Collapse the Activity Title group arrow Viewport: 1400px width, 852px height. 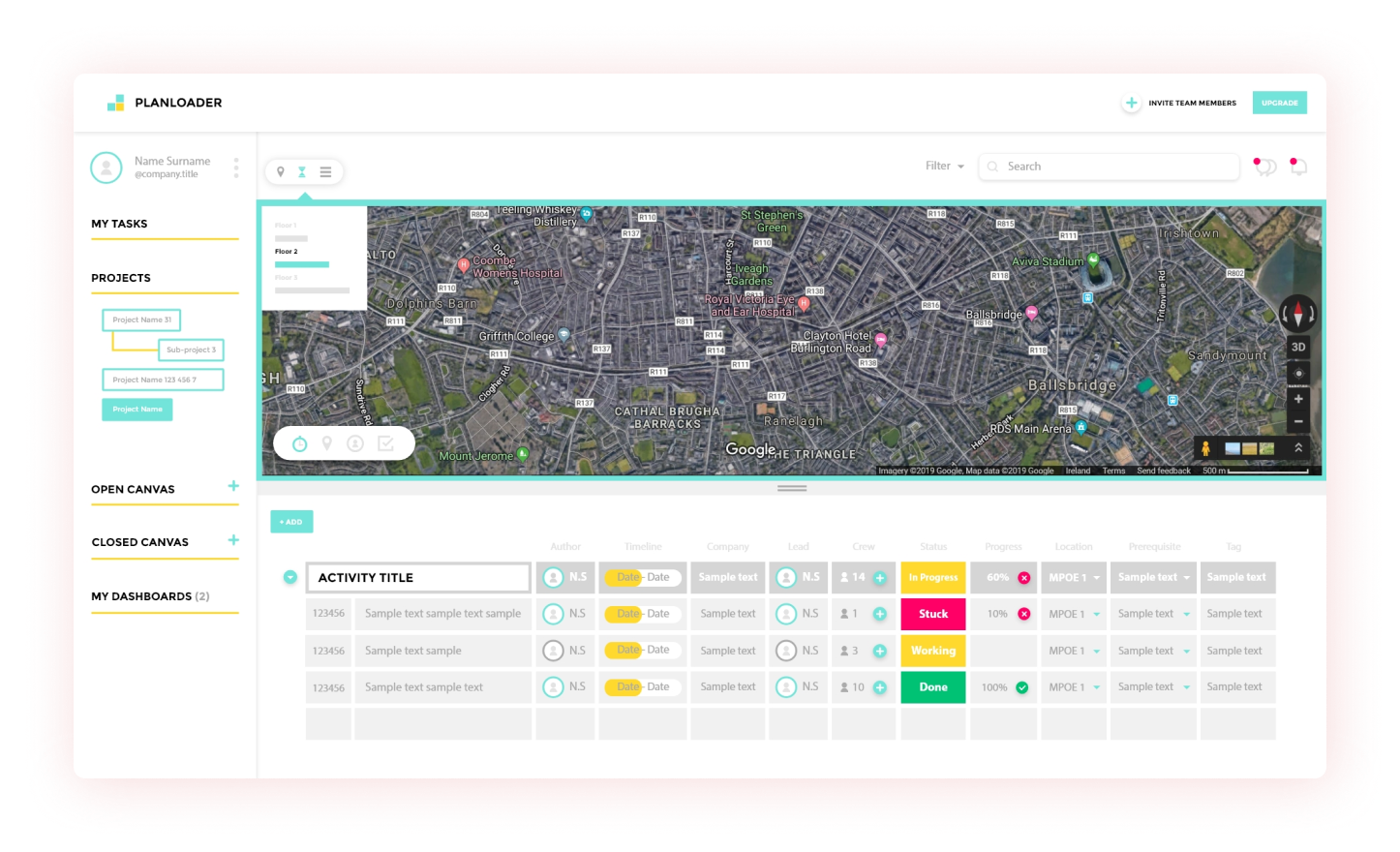pos(289,577)
